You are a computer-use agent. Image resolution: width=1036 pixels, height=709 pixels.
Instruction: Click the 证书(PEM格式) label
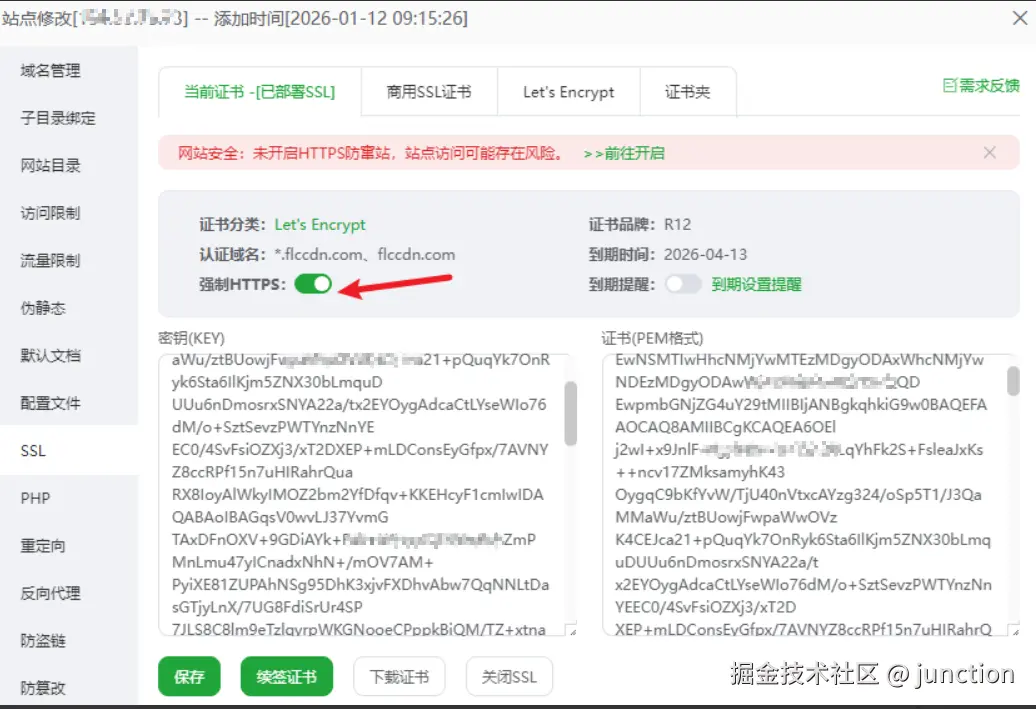pyautogui.click(x=652, y=338)
